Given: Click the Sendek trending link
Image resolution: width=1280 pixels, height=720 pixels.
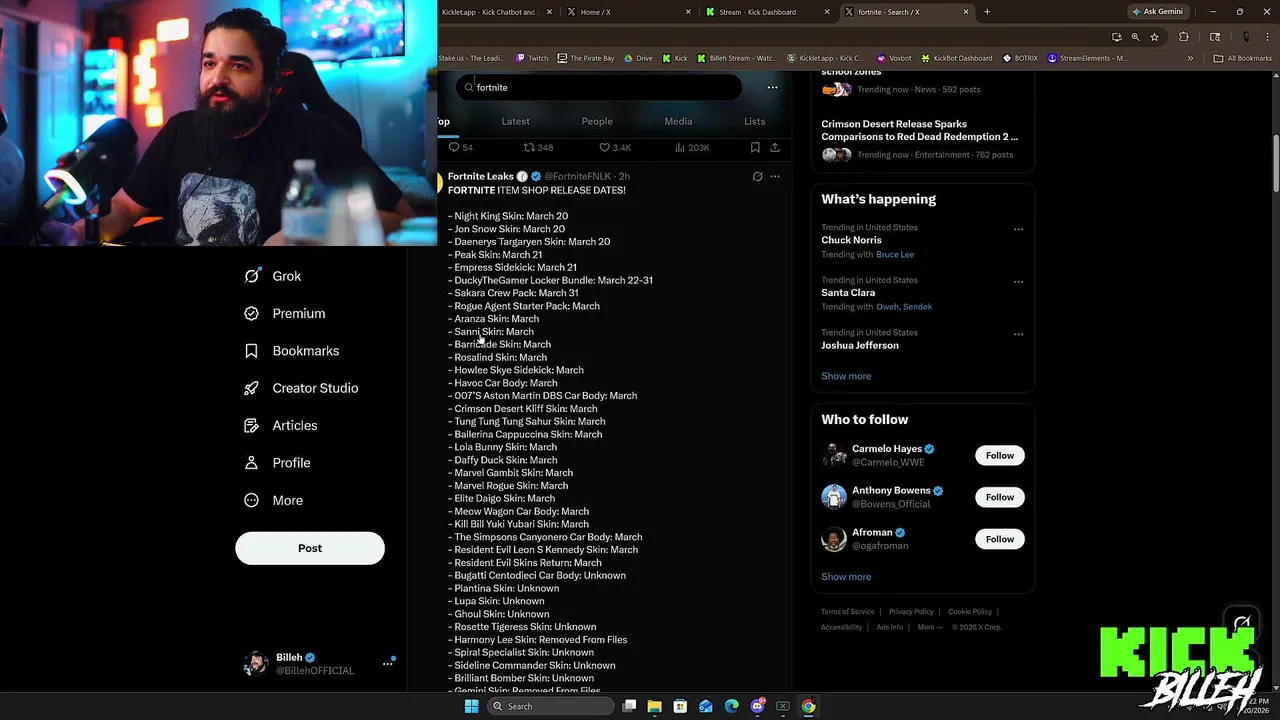Looking at the screenshot, I should click(x=918, y=307).
